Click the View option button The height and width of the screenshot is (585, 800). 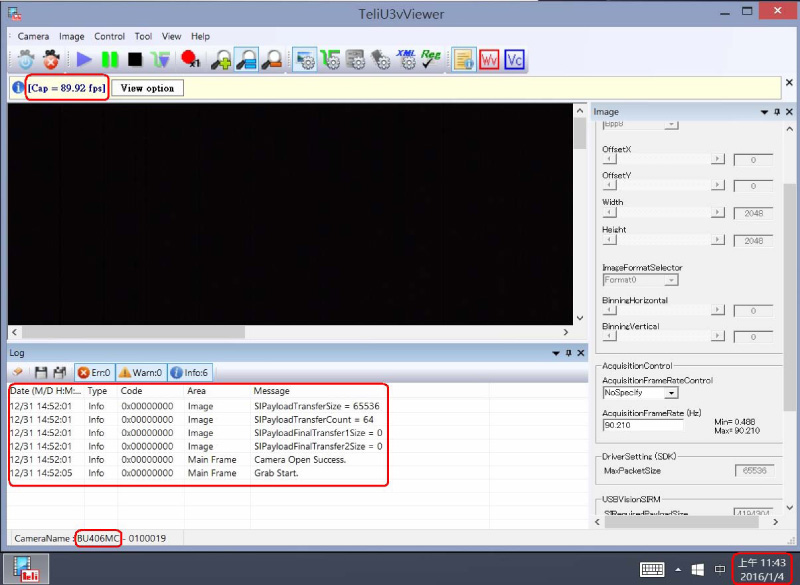(147, 88)
